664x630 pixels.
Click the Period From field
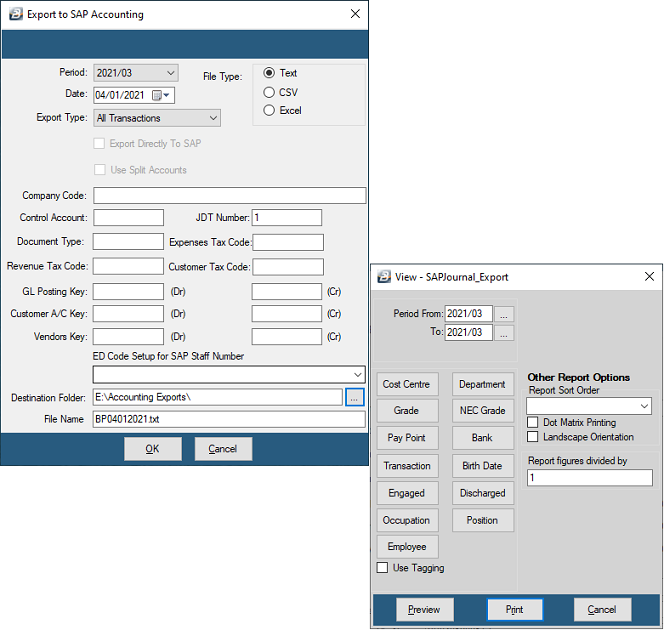click(469, 314)
